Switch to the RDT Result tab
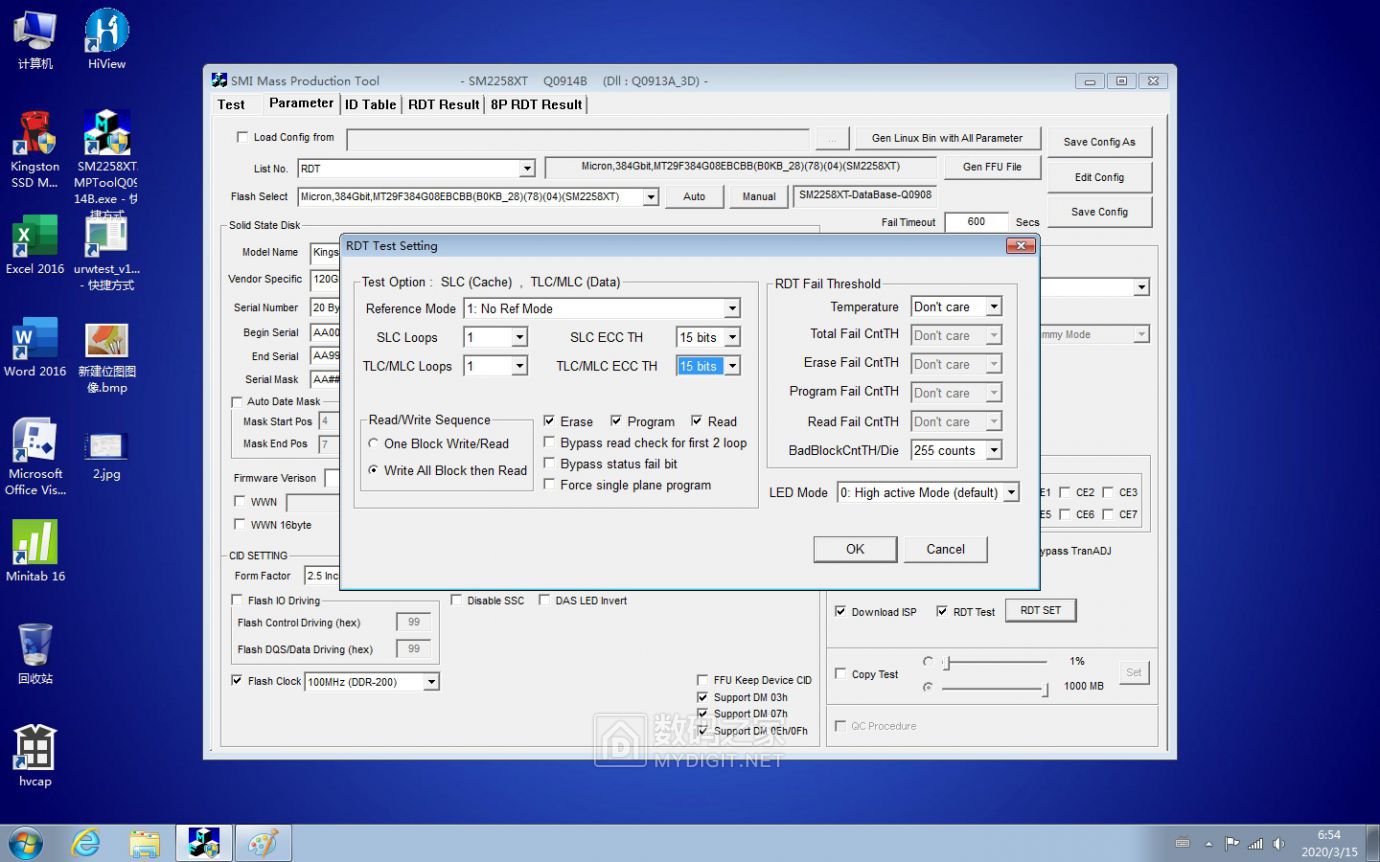The width and height of the screenshot is (1380, 862). tap(443, 104)
